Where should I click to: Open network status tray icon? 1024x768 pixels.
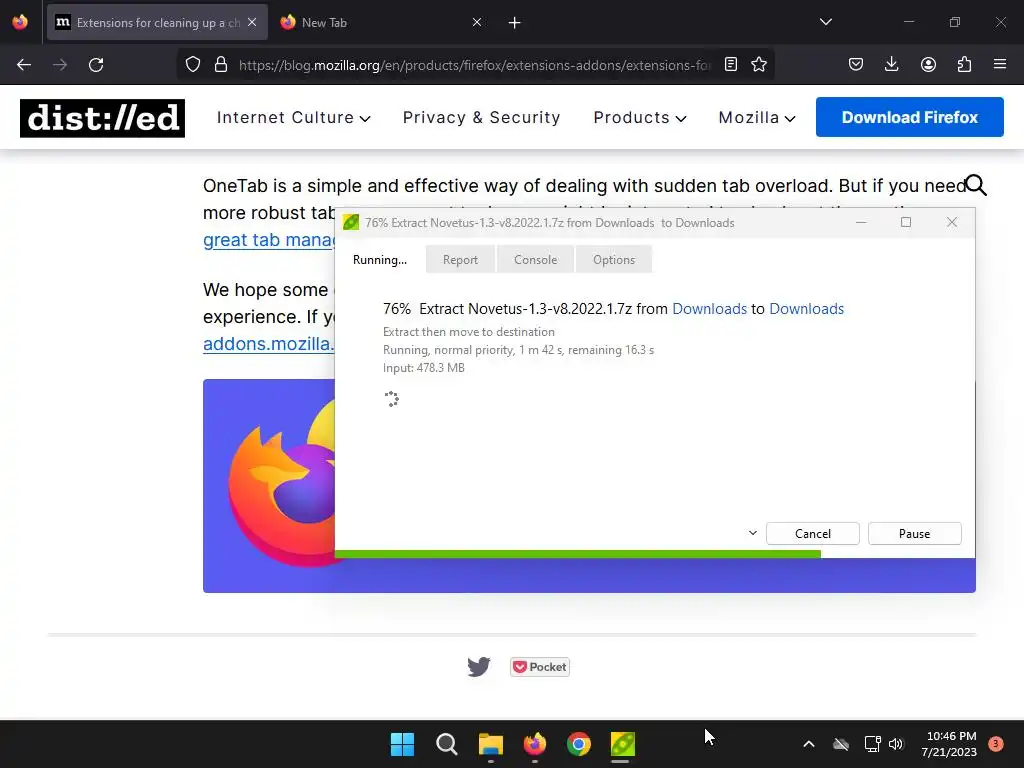tap(872, 744)
